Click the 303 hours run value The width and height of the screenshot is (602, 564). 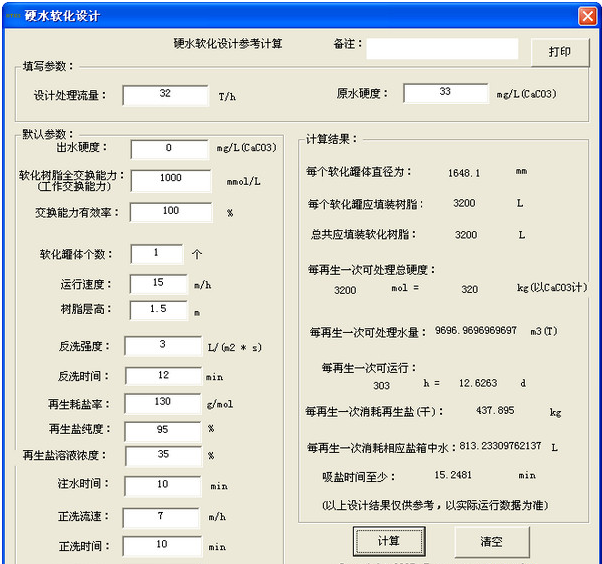tap(381, 385)
